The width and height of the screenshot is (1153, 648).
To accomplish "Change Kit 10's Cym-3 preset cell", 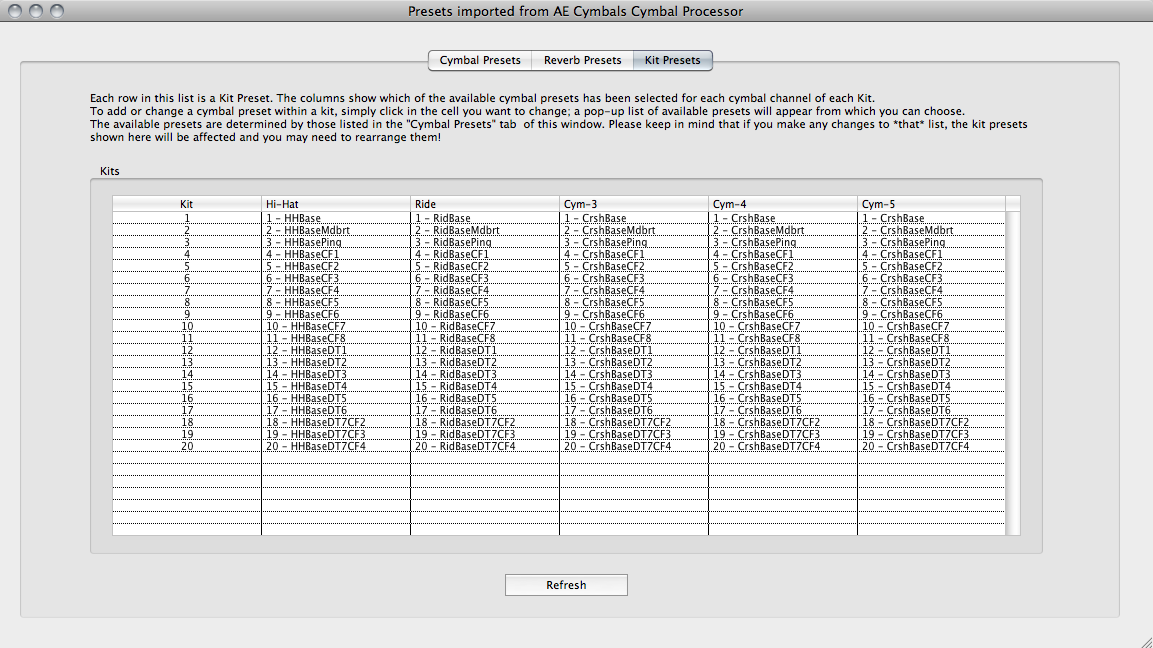I will 633,326.
